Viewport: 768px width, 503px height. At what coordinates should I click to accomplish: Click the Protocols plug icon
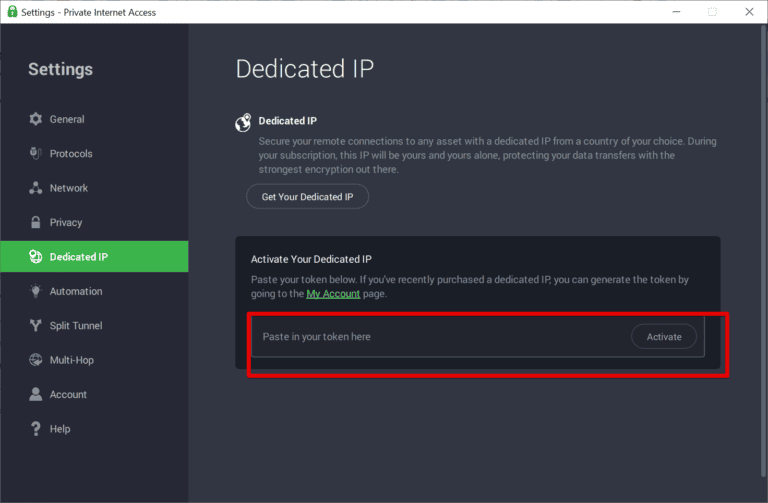(35, 154)
